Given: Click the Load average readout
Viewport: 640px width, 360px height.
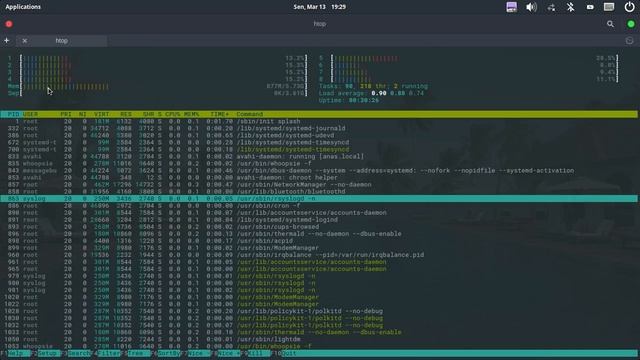Looking at the screenshot, I should click(371, 93).
